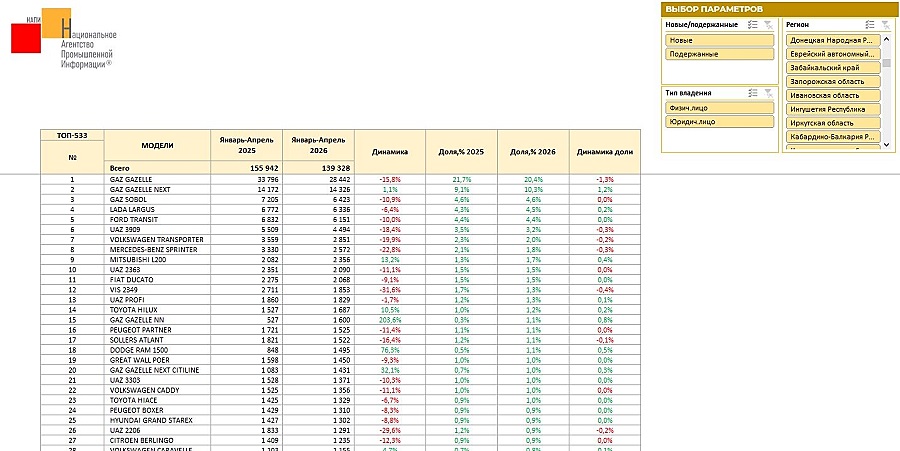Filter by Кабардино-Балкария region
The image size is (900, 451).
[833, 137]
